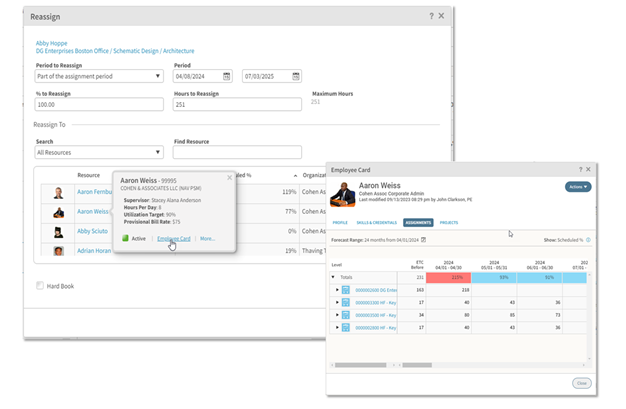Image resolution: width=626 pixels, height=409 pixels.
Task: Collapse the Totals row
Action: tap(333, 277)
